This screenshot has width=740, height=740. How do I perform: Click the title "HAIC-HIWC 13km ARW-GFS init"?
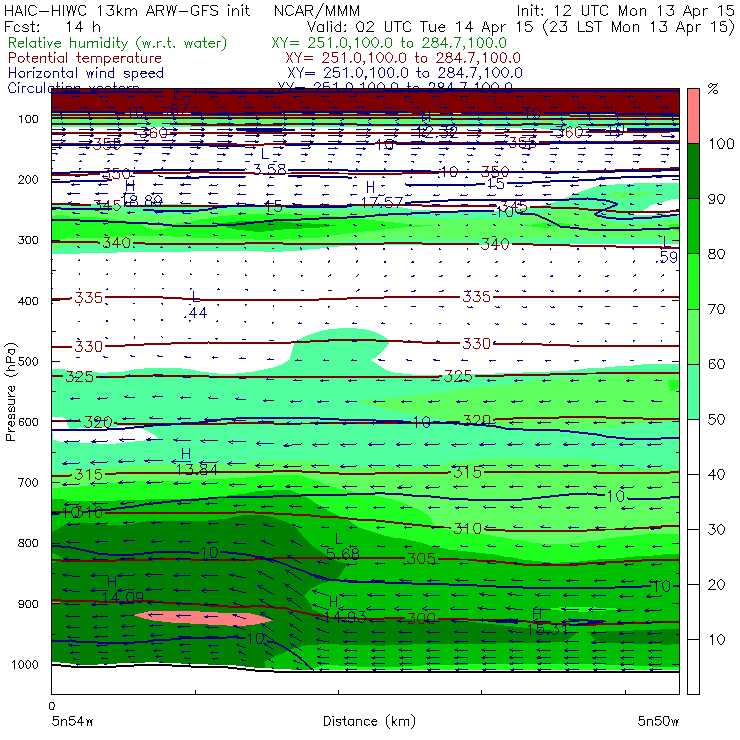click(x=127, y=11)
